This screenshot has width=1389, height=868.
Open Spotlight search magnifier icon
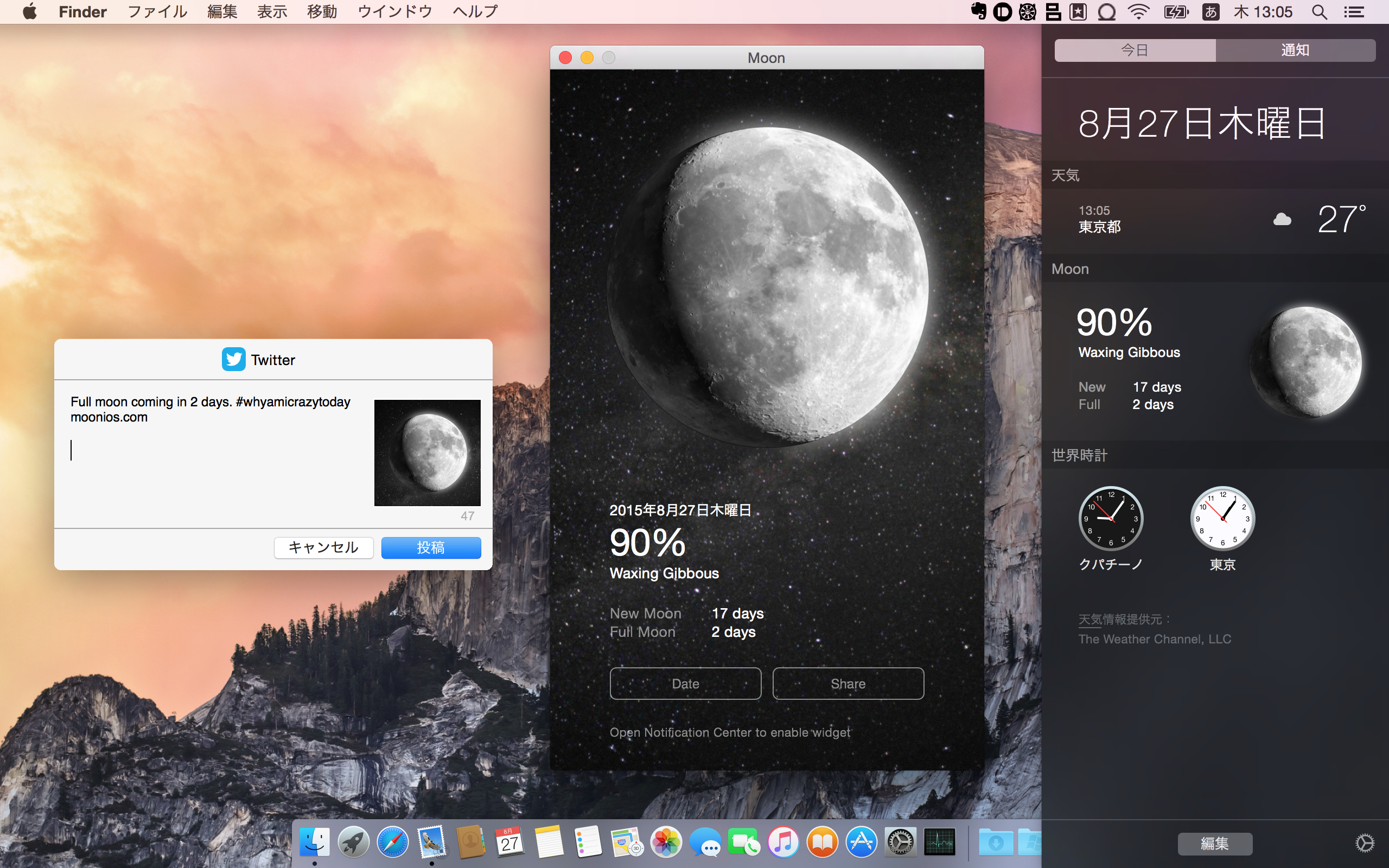[x=1319, y=11]
